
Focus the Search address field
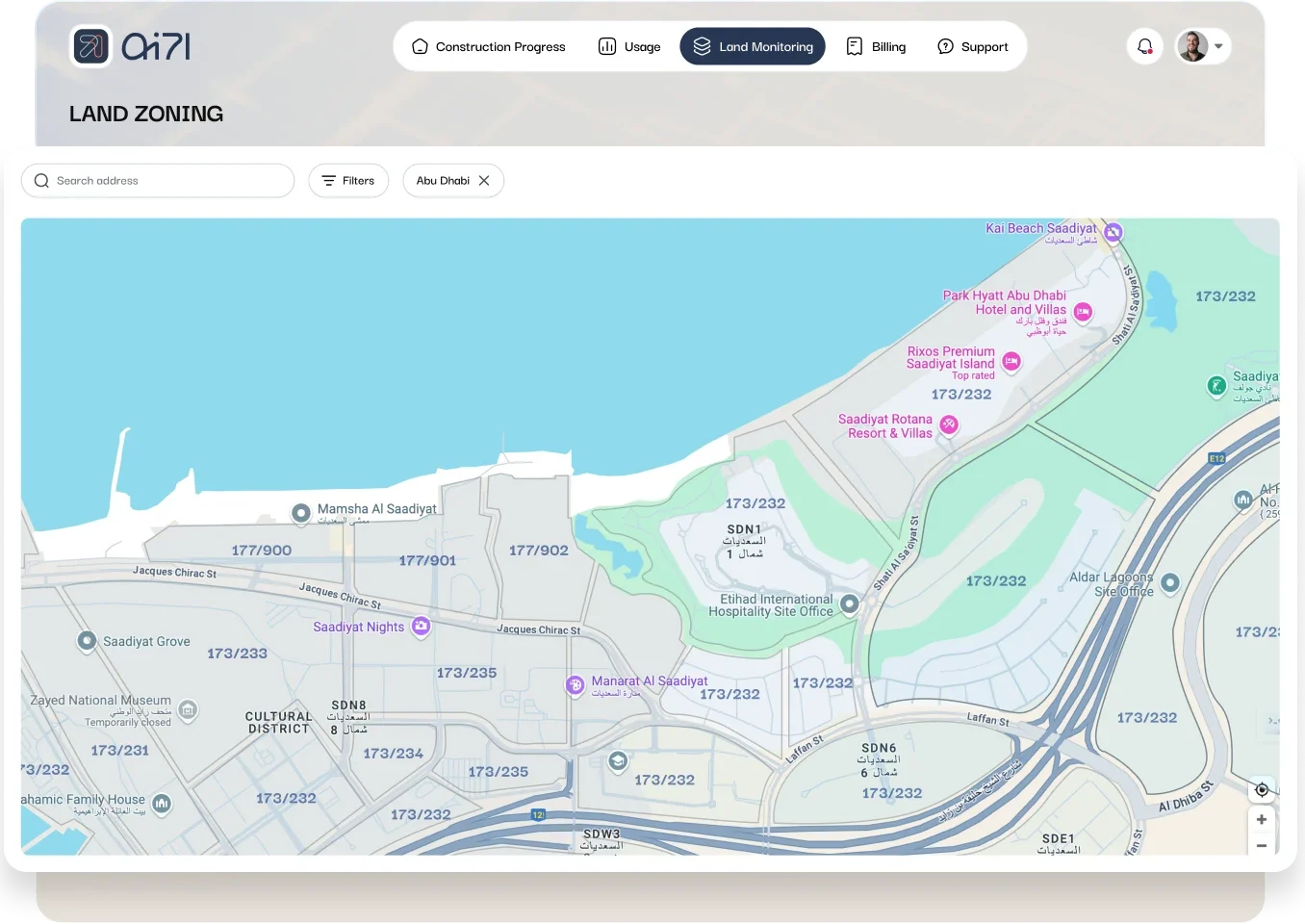[x=158, y=181]
